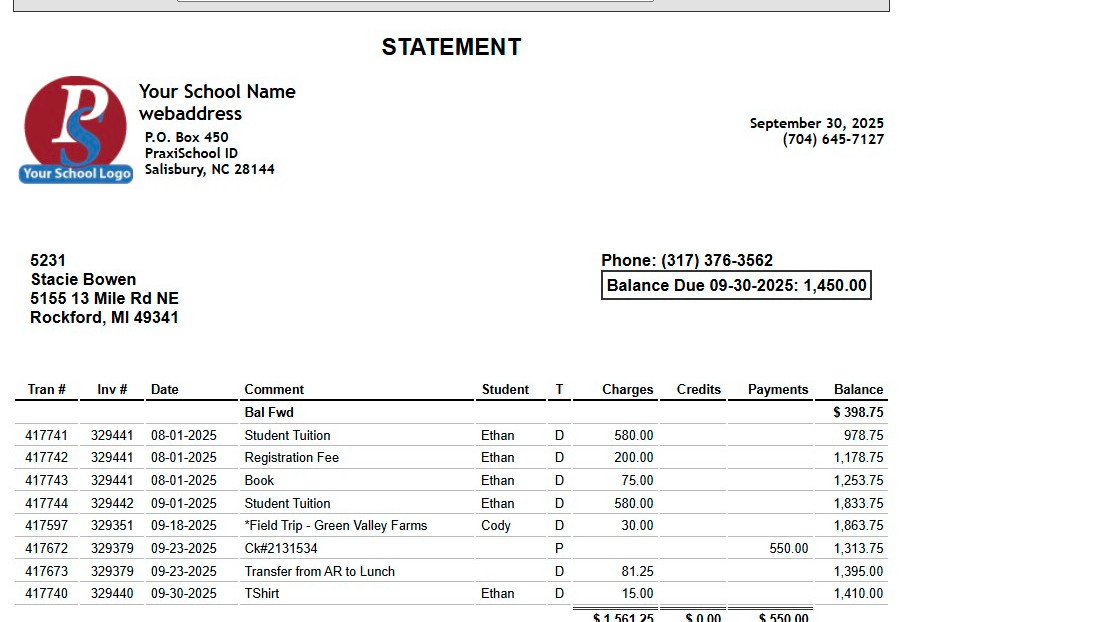The width and height of the screenshot is (1111, 622).
Task: Click the 550.00 payment amount
Action: pyautogui.click(x=789, y=548)
